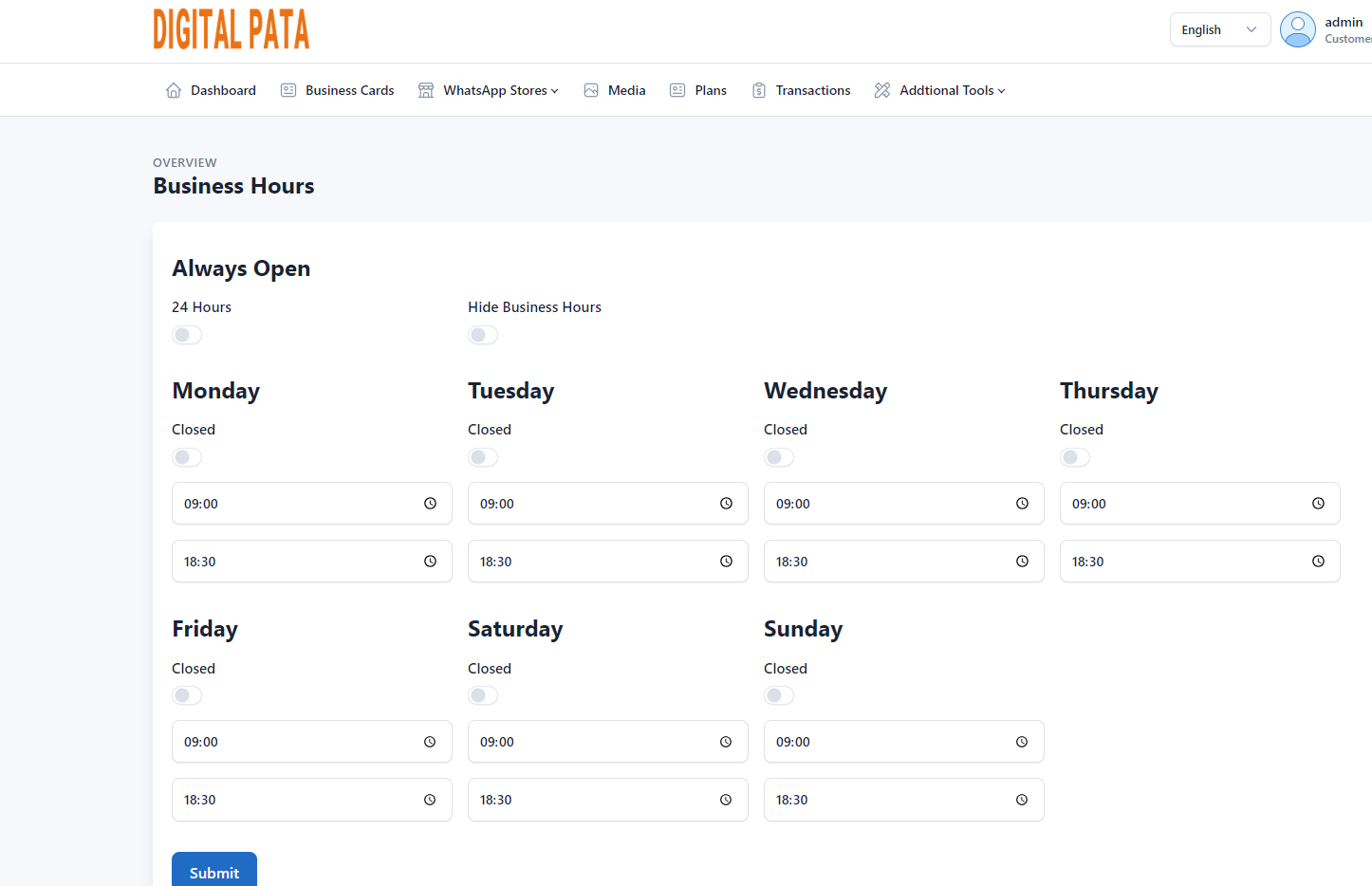
Task: Click Monday opening time 09:00 field
Action: [312, 504]
